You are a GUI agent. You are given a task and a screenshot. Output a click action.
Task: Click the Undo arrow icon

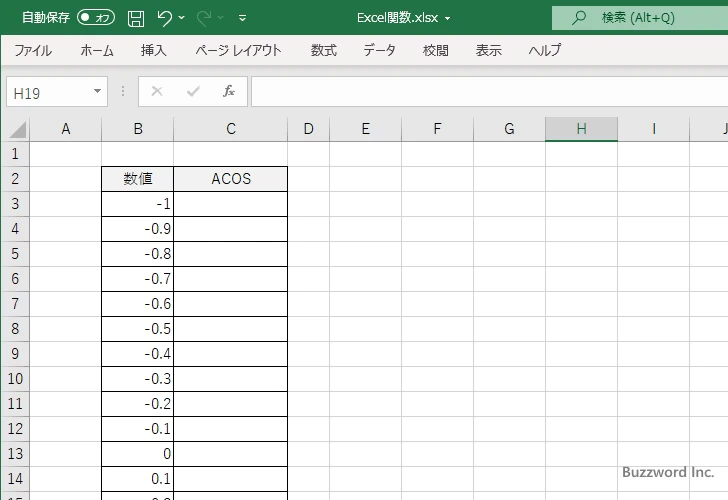[165, 18]
